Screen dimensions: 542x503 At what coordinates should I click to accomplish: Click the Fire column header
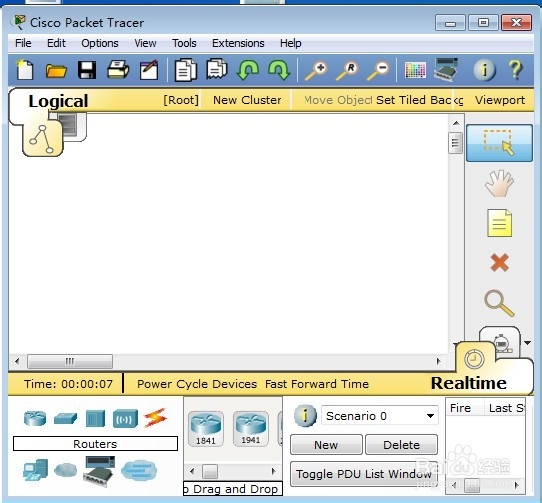(x=461, y=408)
